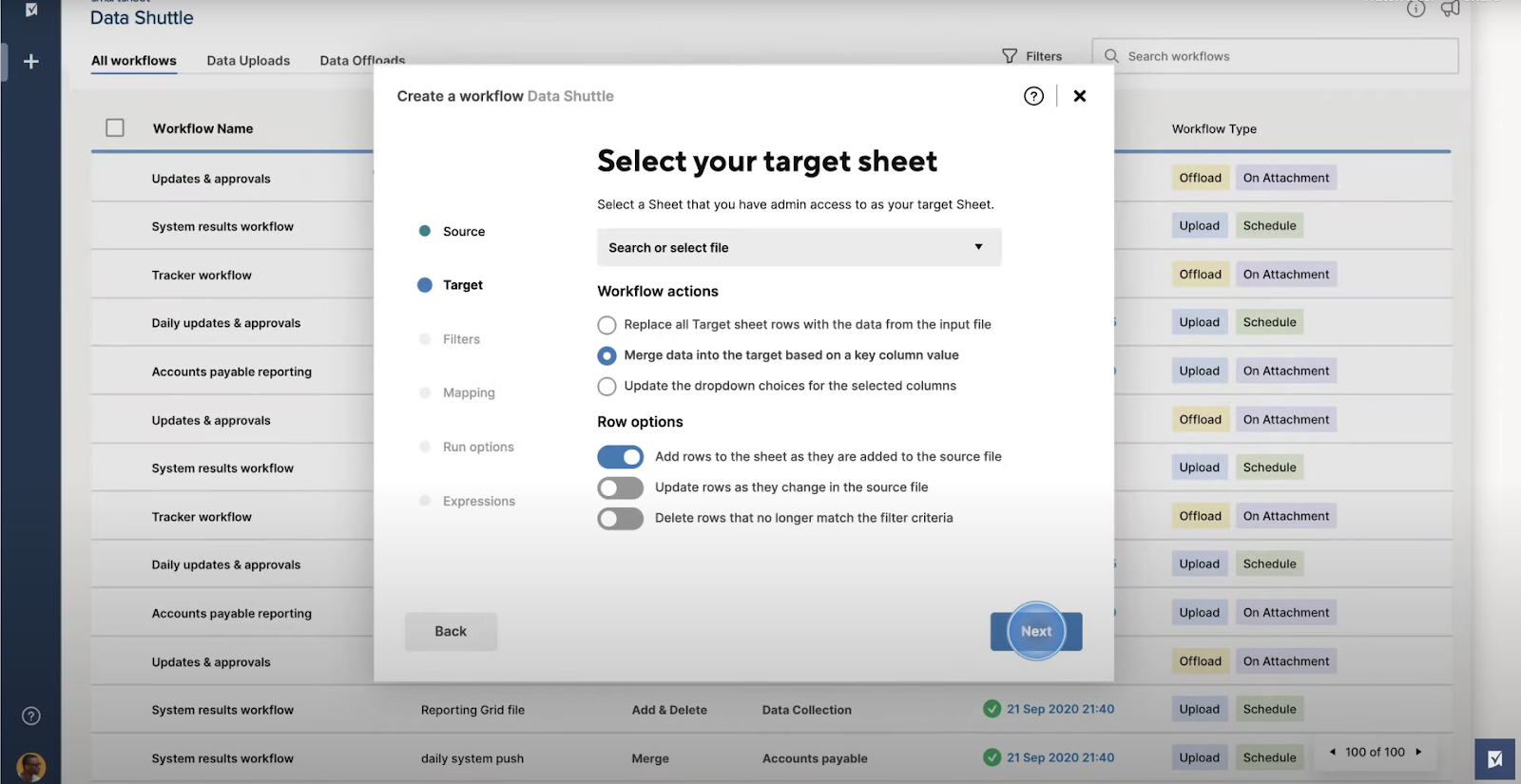Go to the Expressions step
This screenshot has width=1521, height=784.
(x=479, y=501)
